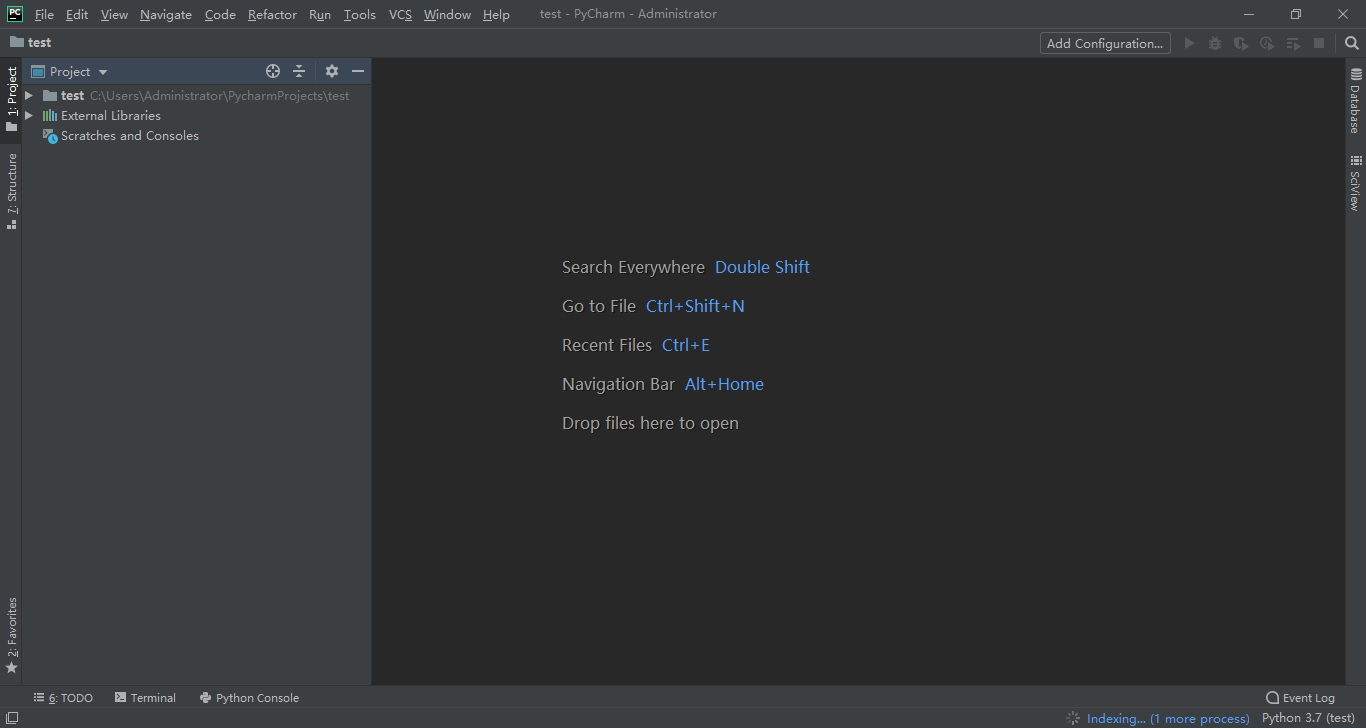Click the tool windows quick access icon

click(x=12, y=718)
